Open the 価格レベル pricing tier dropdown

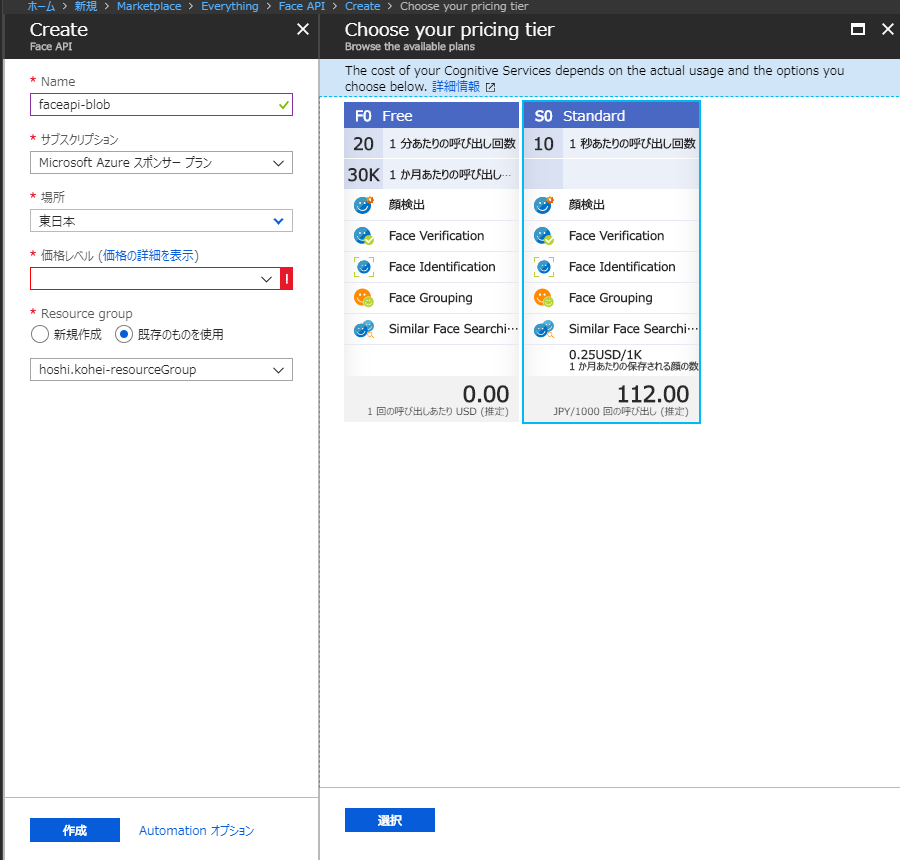(155, 279)
